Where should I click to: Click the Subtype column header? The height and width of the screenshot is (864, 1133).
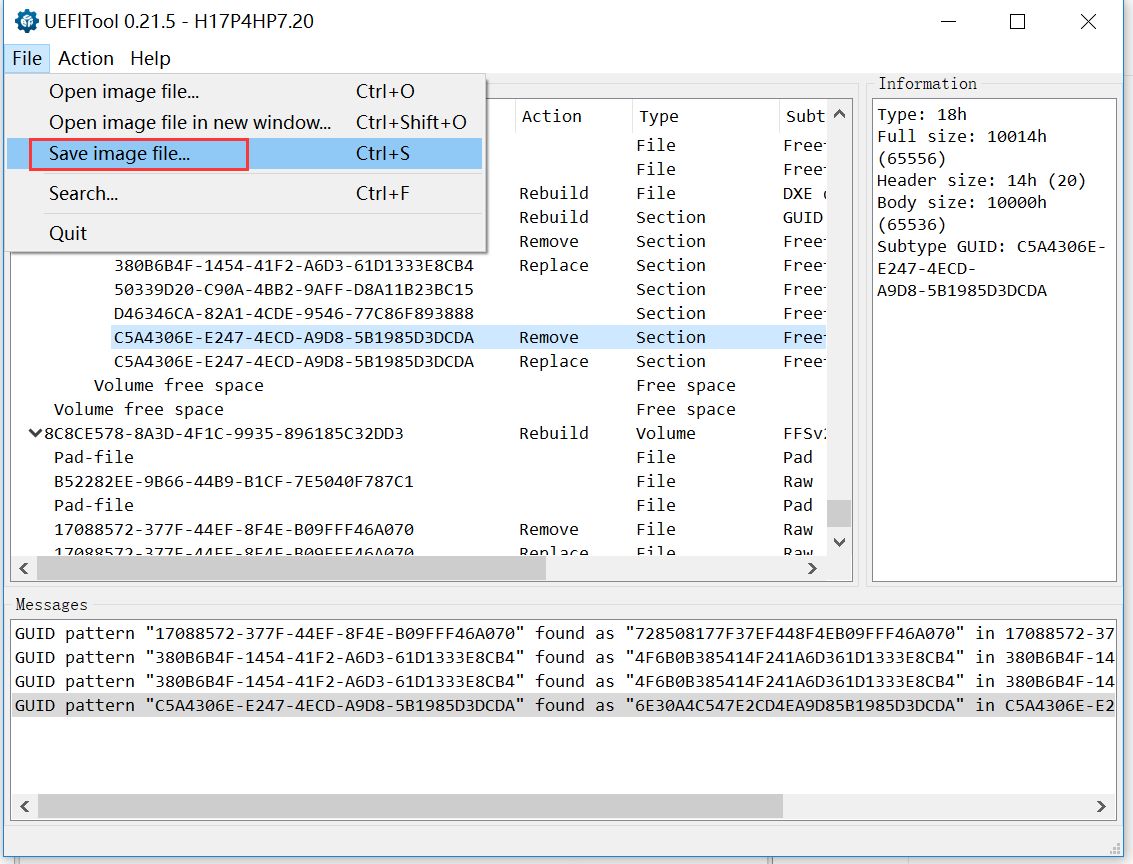(804, 116)
